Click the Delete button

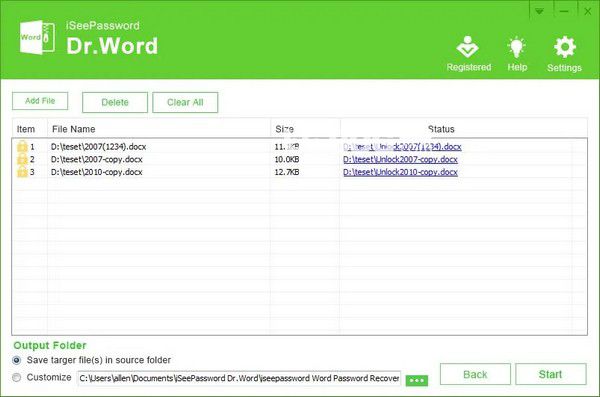115,102
